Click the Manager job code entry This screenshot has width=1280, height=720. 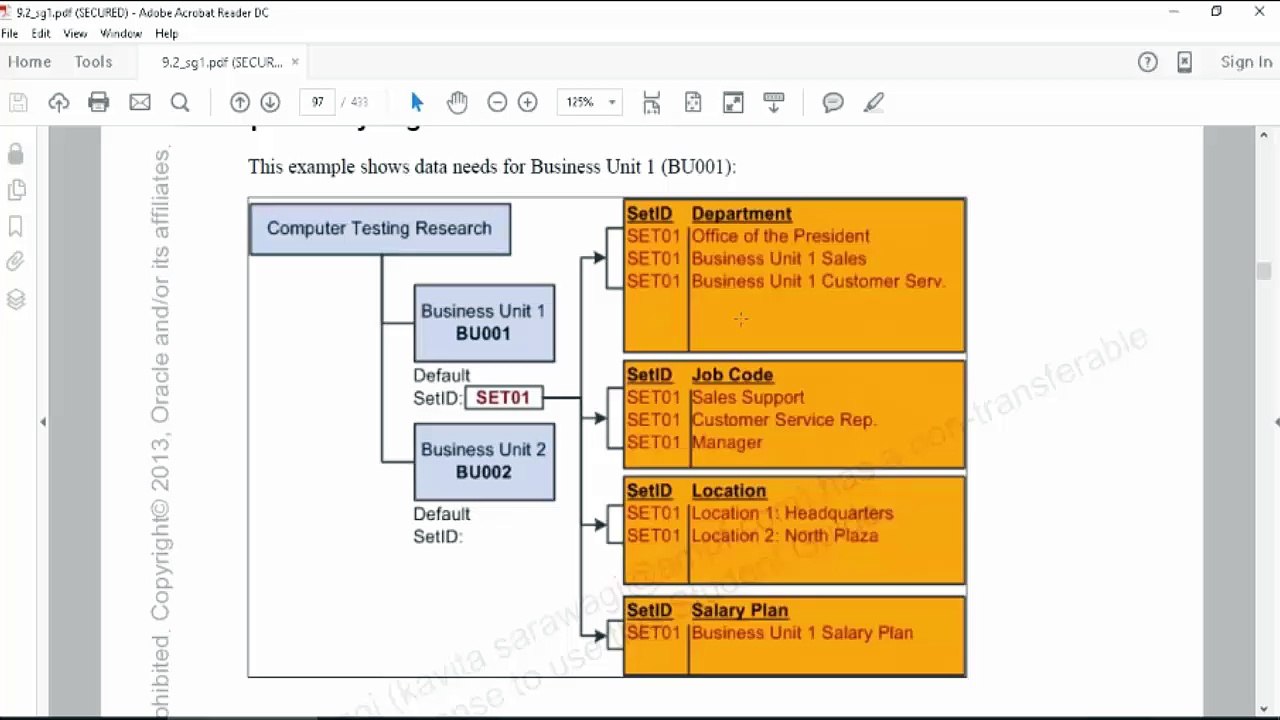(x=727, y=442)
